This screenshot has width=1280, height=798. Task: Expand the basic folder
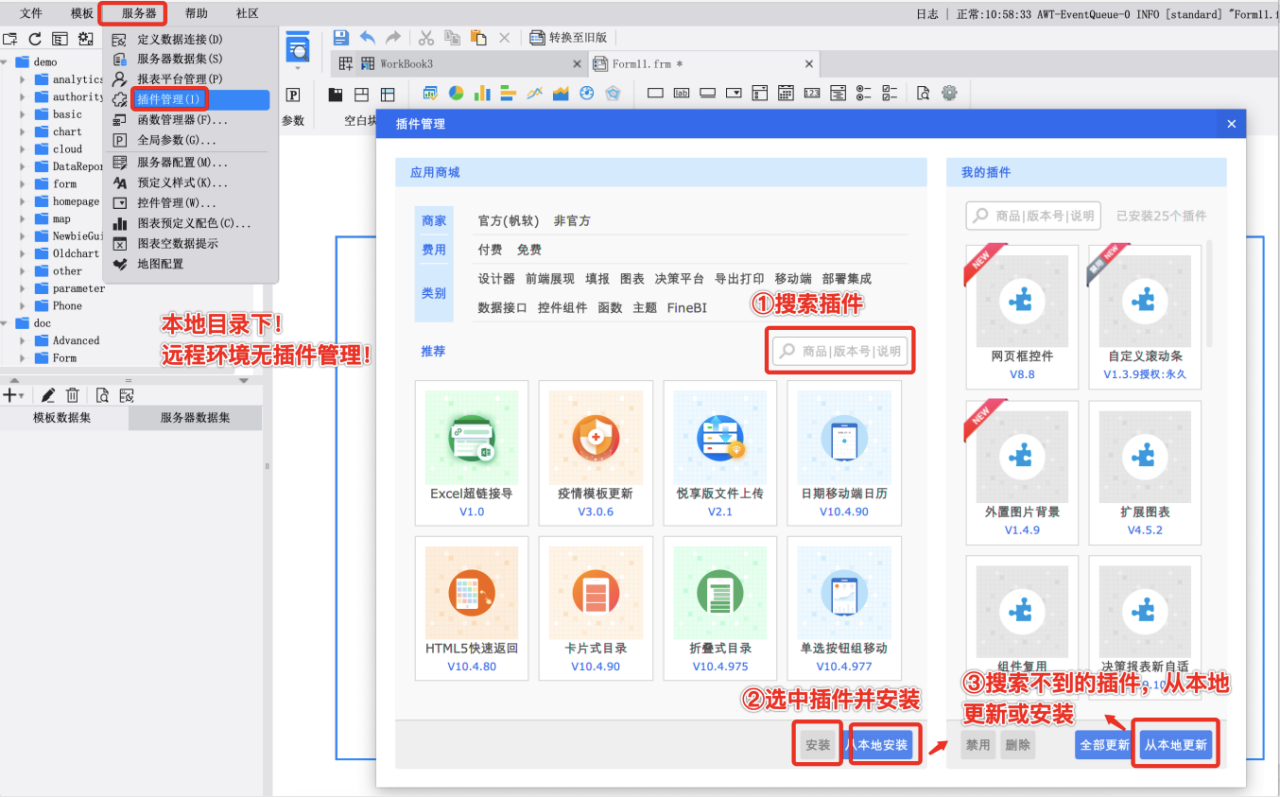(22, 114)
